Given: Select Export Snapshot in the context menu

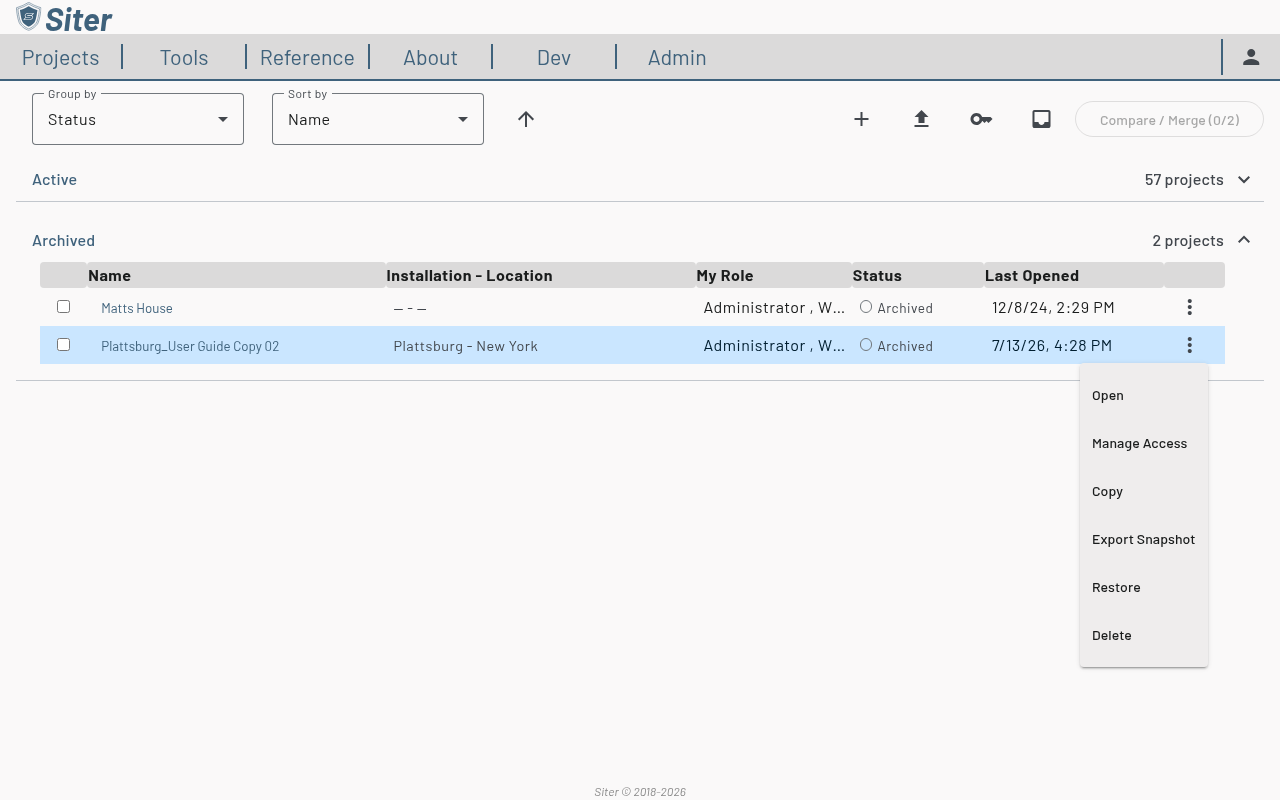Looking at the screenshot, I should point(1144,539).
